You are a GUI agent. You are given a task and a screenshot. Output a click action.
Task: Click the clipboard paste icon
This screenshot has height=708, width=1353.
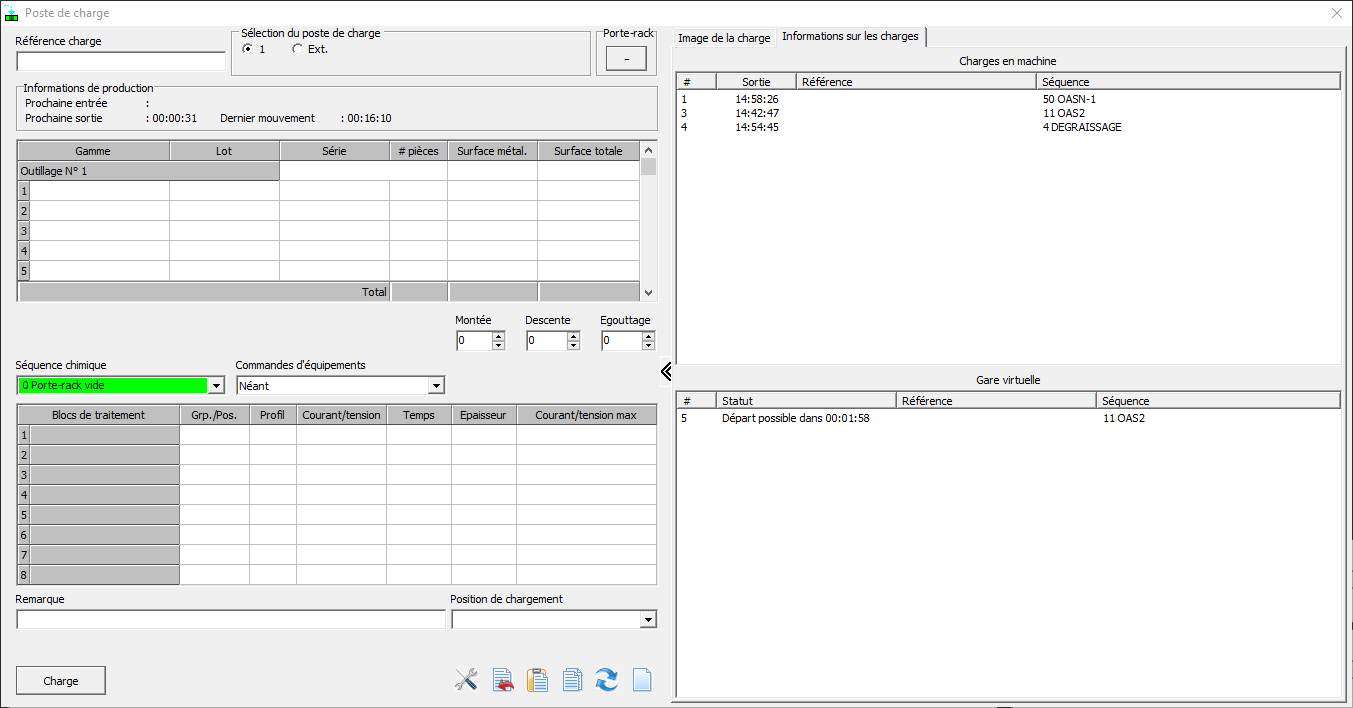coord(538,680)
